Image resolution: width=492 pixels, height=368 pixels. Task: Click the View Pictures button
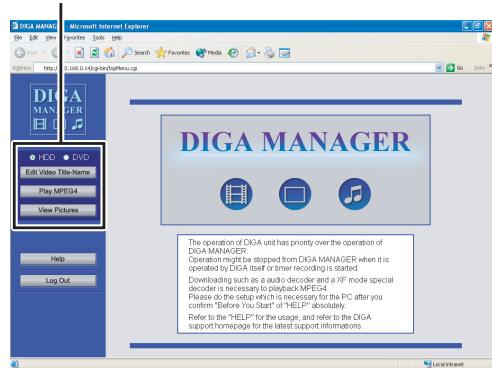click(58, 210)
